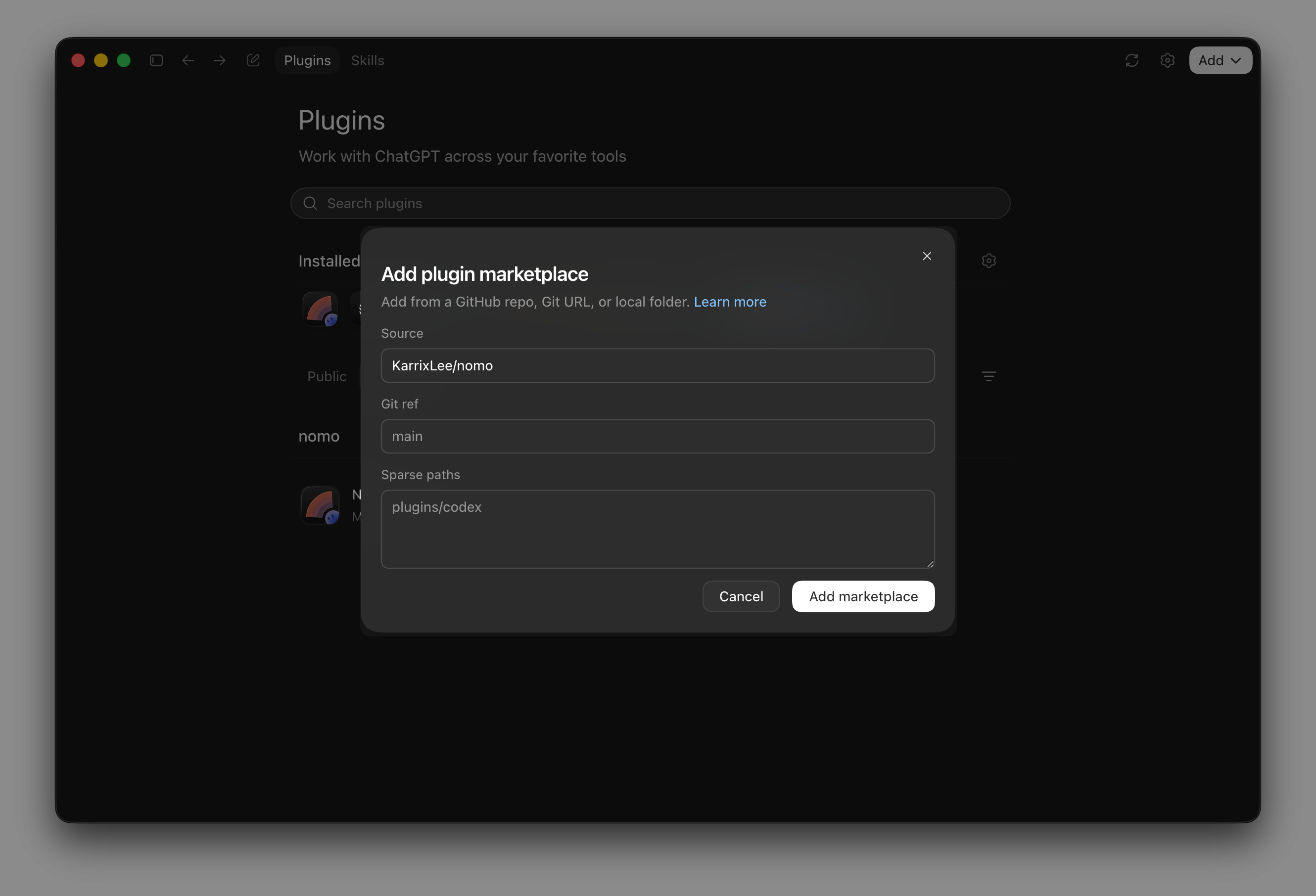The image size is (1316, 896).
Task: Focus the Git ref input field
Action: click(x=658, y=437)
